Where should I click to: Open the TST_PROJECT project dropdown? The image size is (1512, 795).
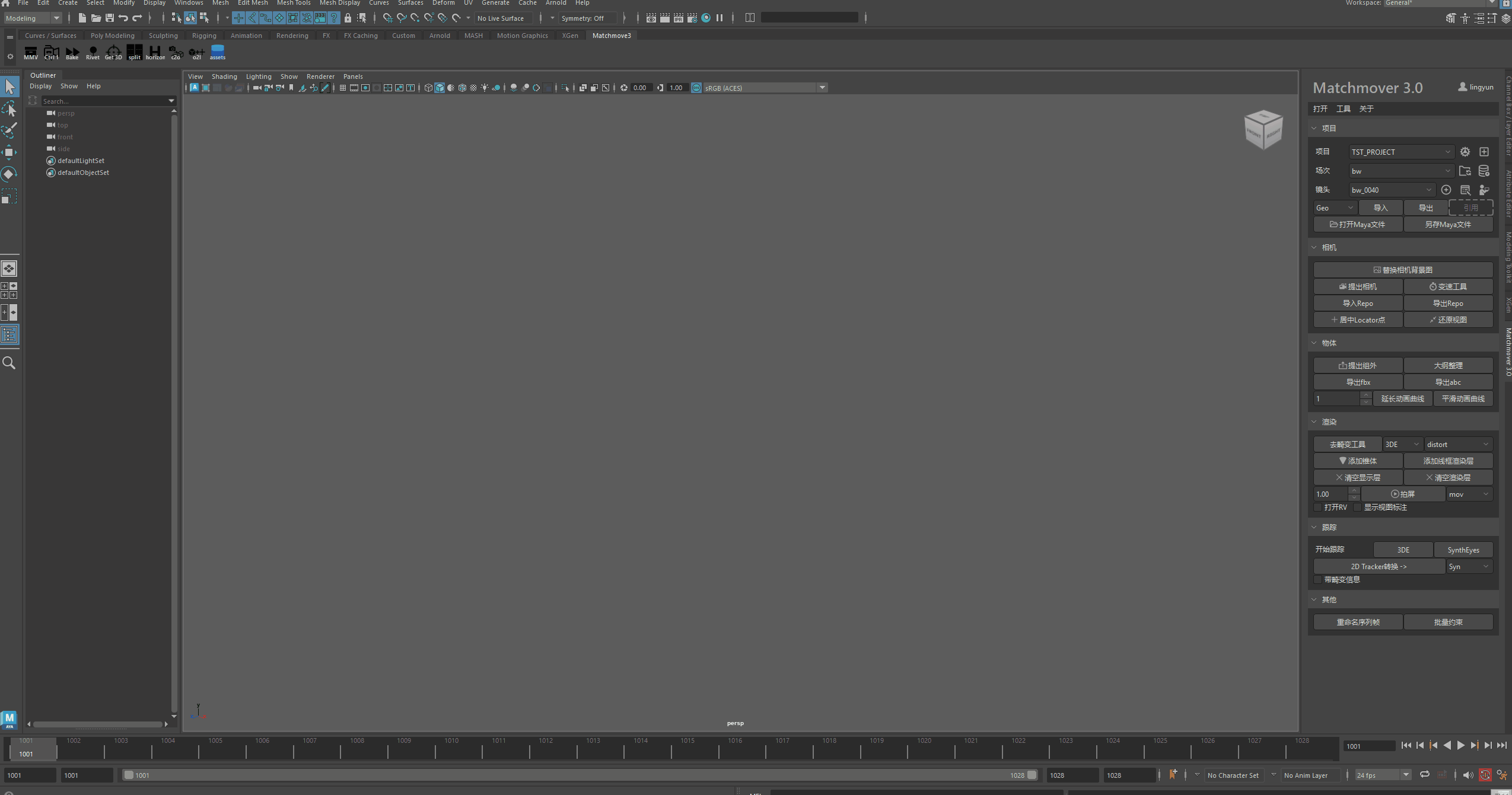[1400, 152]
